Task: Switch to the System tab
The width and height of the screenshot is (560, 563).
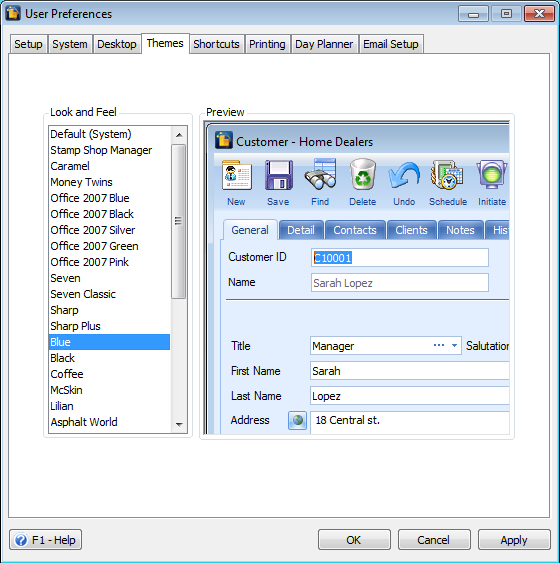Action: click(x=70, y=44)
